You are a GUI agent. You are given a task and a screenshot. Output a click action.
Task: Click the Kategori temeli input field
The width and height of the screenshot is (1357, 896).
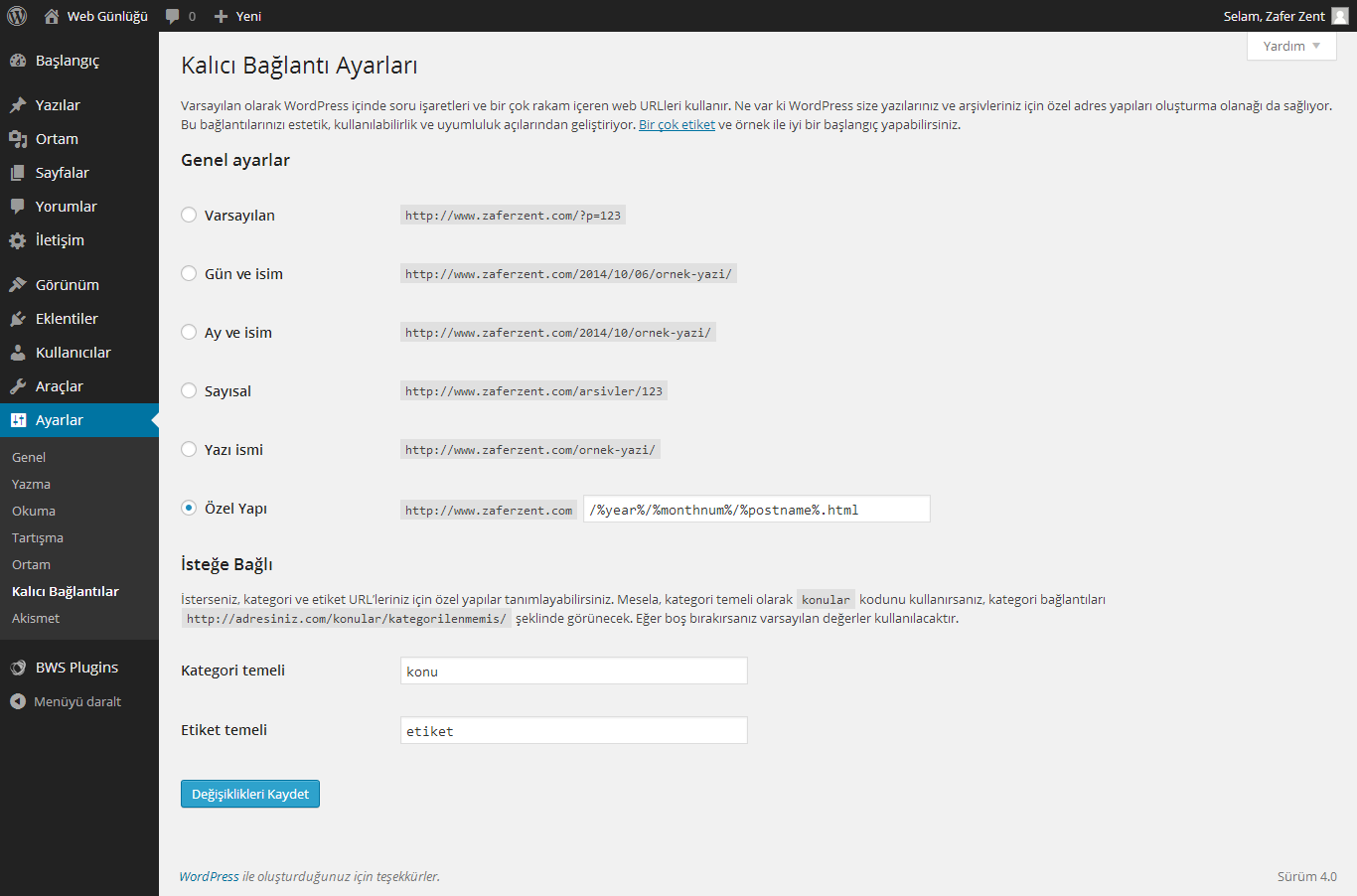(x=574, y=671)
